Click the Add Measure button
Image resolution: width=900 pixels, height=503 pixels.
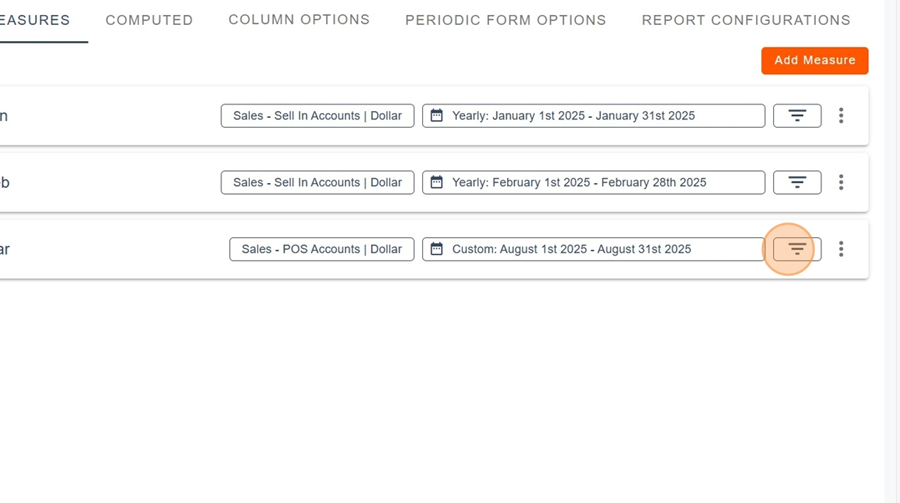tap(814, 60)
